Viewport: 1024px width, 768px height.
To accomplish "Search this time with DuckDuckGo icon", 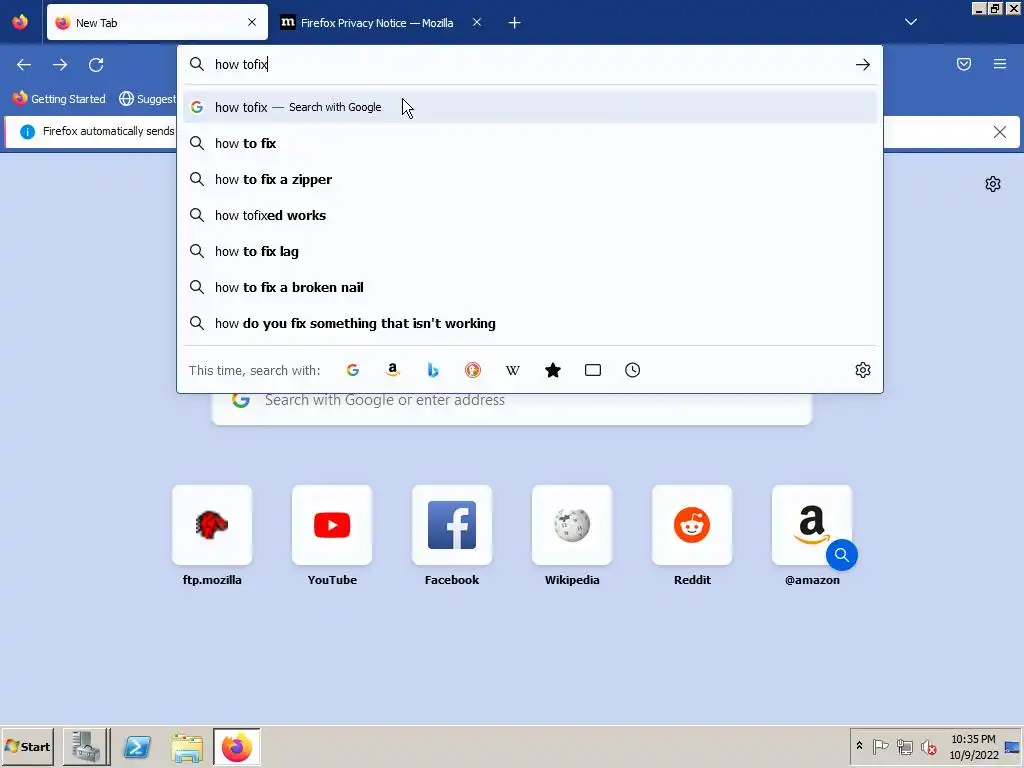I will pos(473,370).
